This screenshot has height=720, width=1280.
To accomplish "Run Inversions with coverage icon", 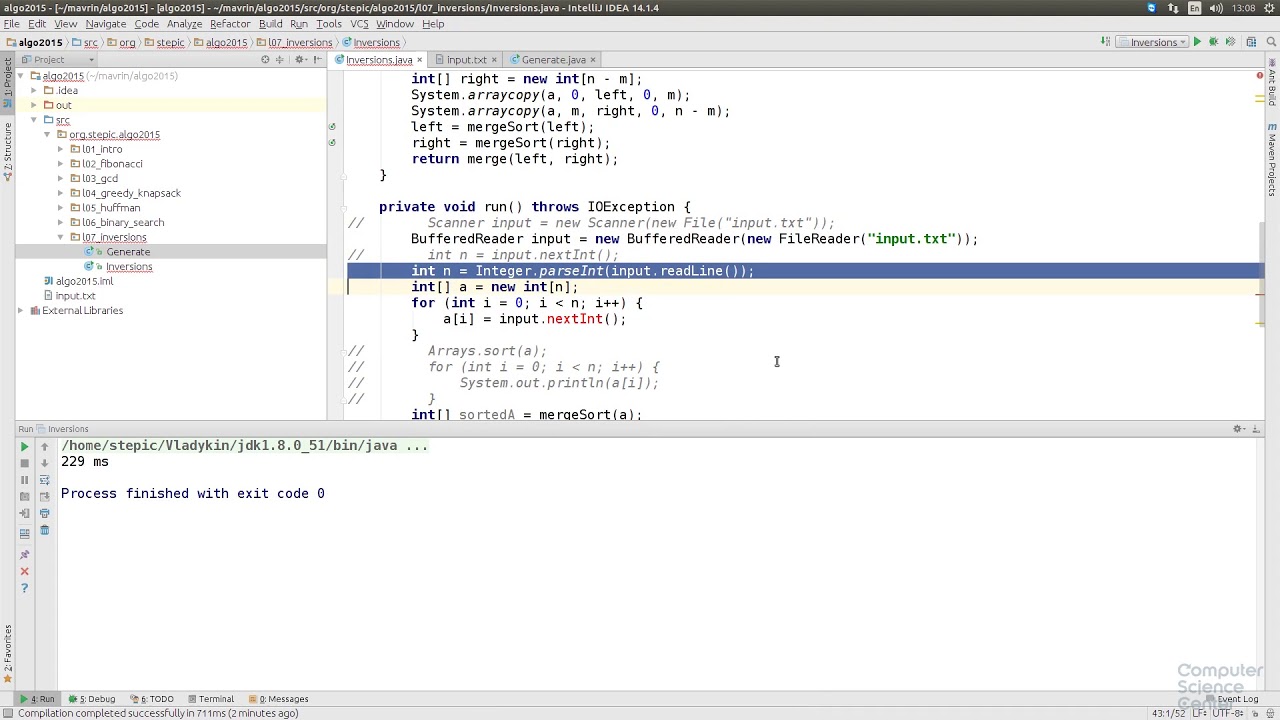I will 1230,42.
